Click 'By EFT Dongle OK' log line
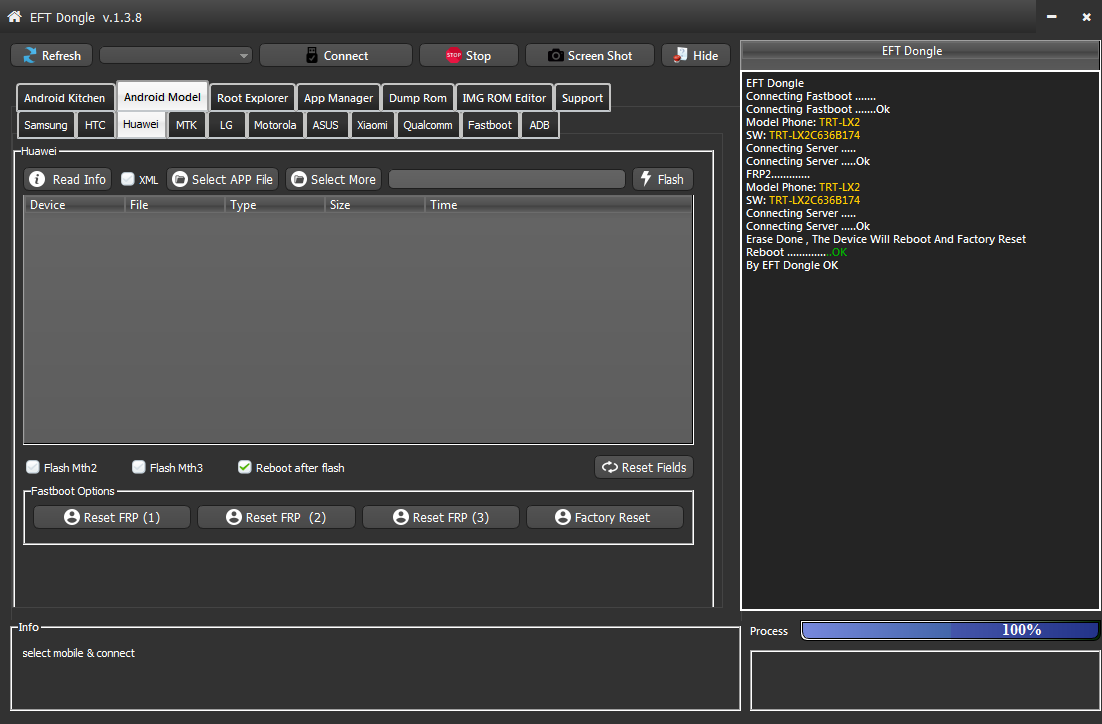Screen dimensions: 1102x724 [792, 265]
